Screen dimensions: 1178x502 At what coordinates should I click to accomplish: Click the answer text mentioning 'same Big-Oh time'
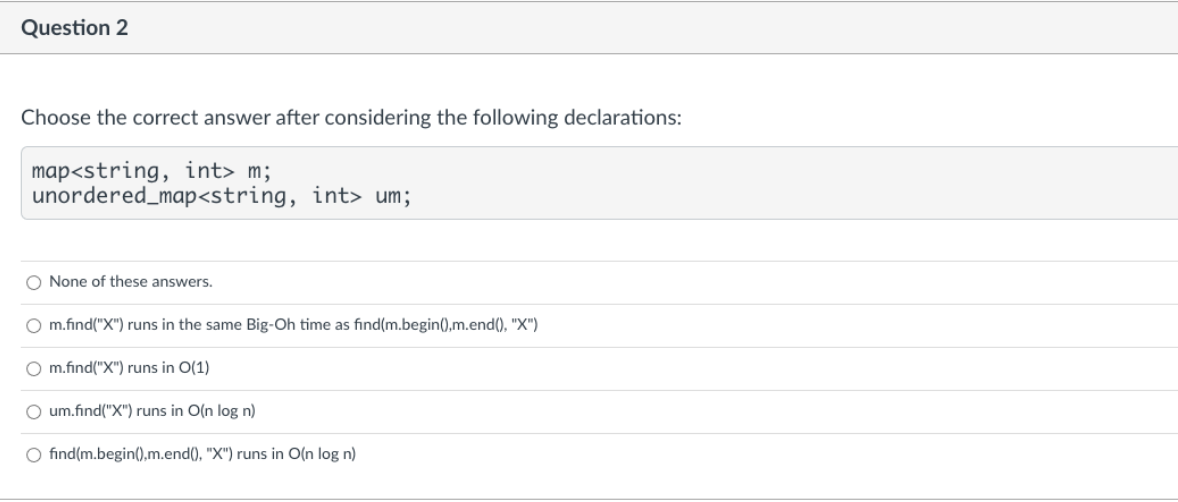click(x=292, y=325)
